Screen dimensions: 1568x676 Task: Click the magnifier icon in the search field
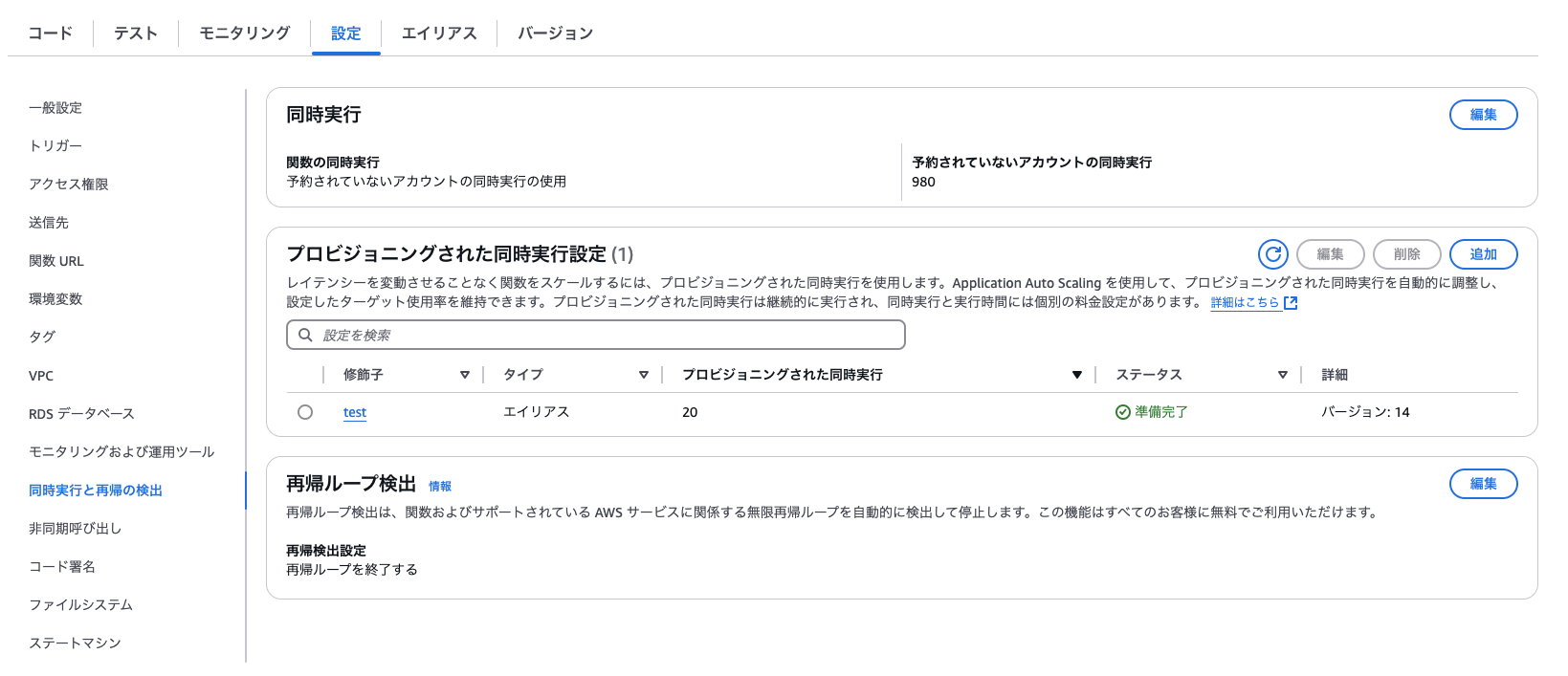point(305,335)
